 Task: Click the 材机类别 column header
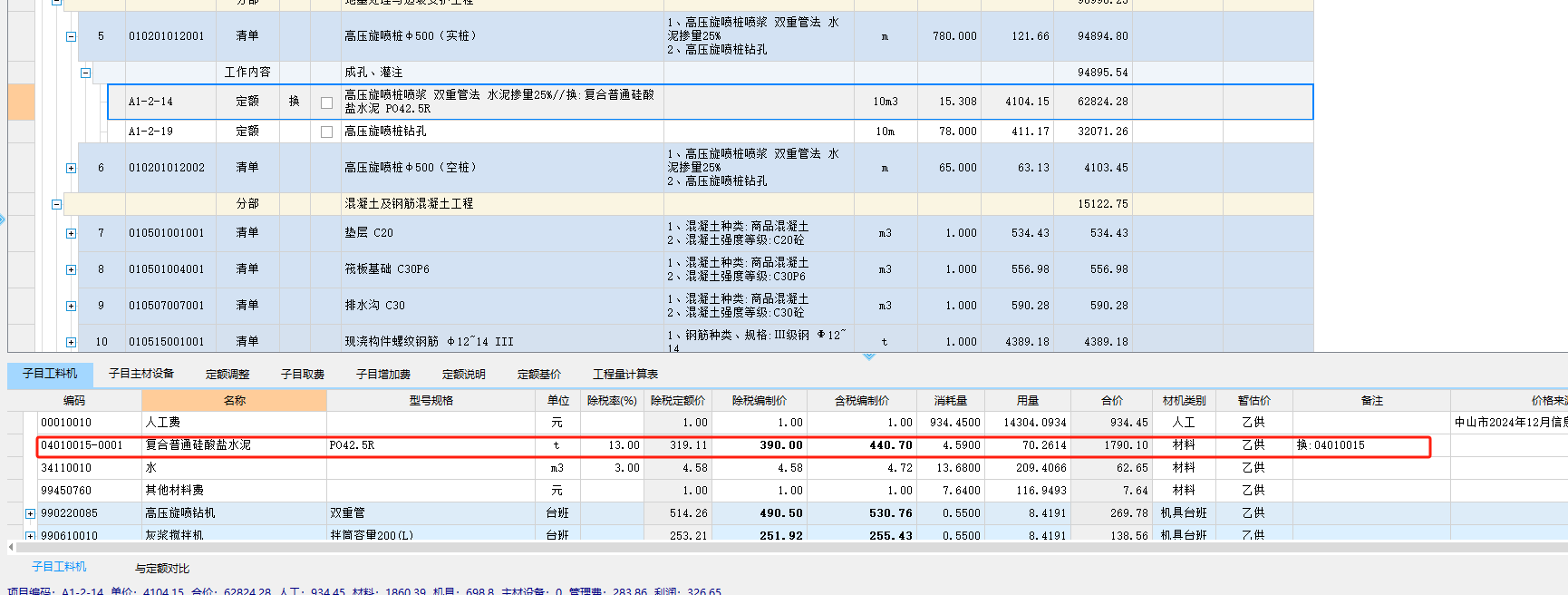tap(1184, 400)
